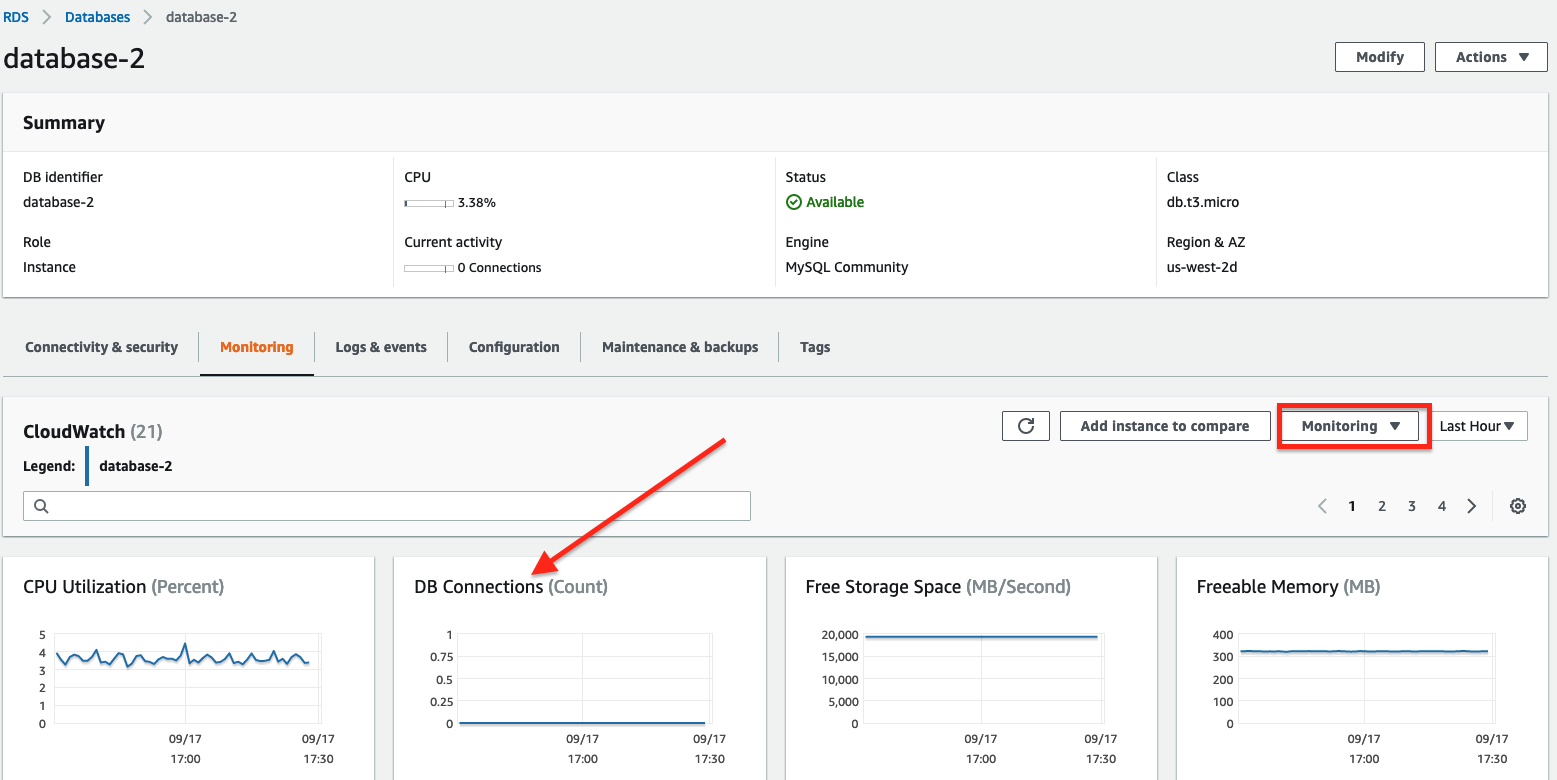Click inside the metrics search field

click(x=387, y=505)
